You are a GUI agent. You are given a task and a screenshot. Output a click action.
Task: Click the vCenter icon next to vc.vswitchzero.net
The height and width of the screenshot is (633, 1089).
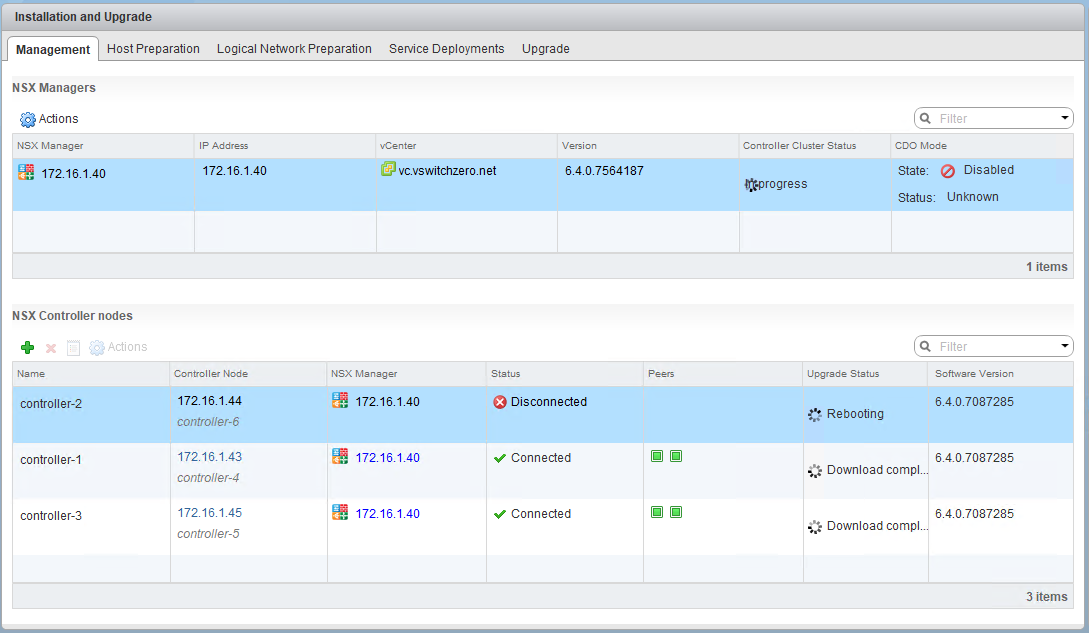[x=388, y=170]
